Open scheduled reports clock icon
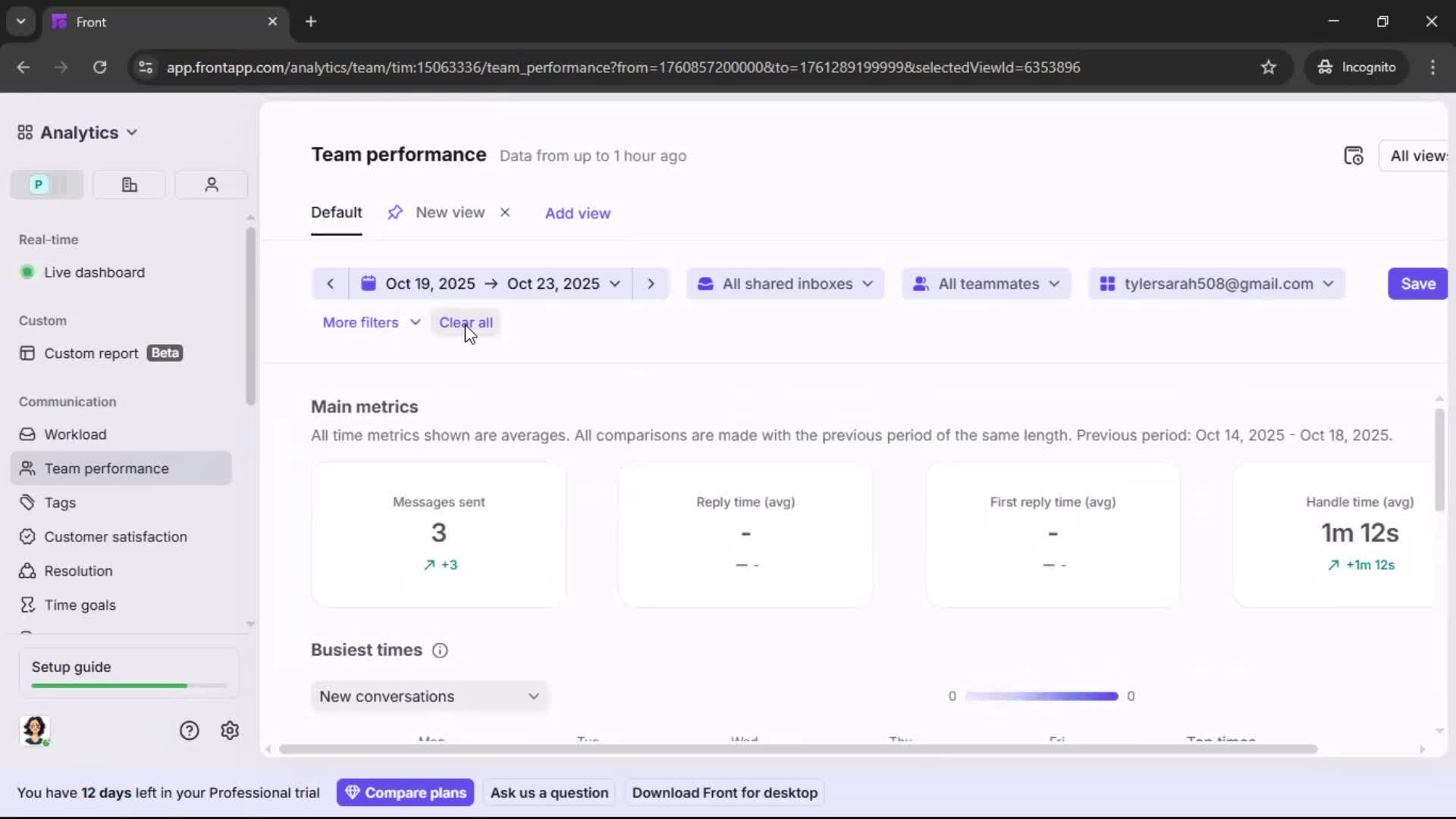The height and width of the screenshot is (819, 1456). click(x=1354, y=155)
